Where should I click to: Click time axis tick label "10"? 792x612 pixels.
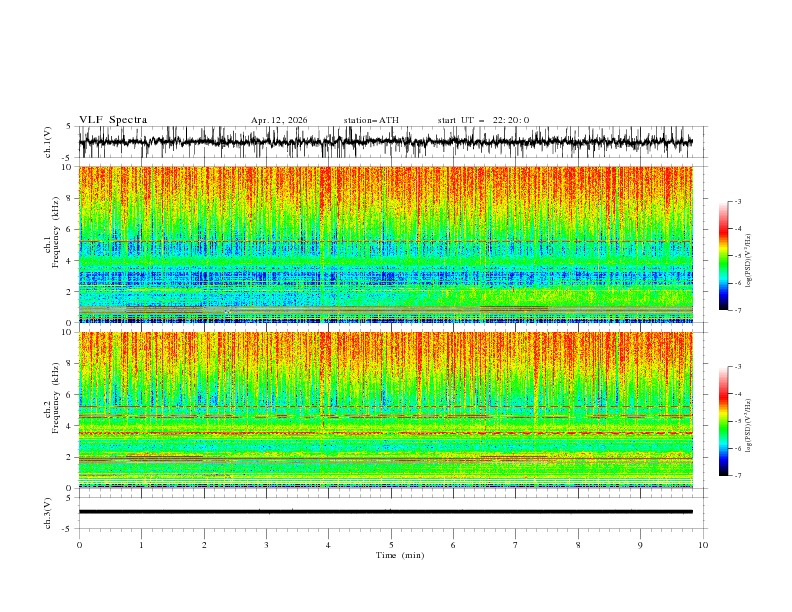coord(703,545)
